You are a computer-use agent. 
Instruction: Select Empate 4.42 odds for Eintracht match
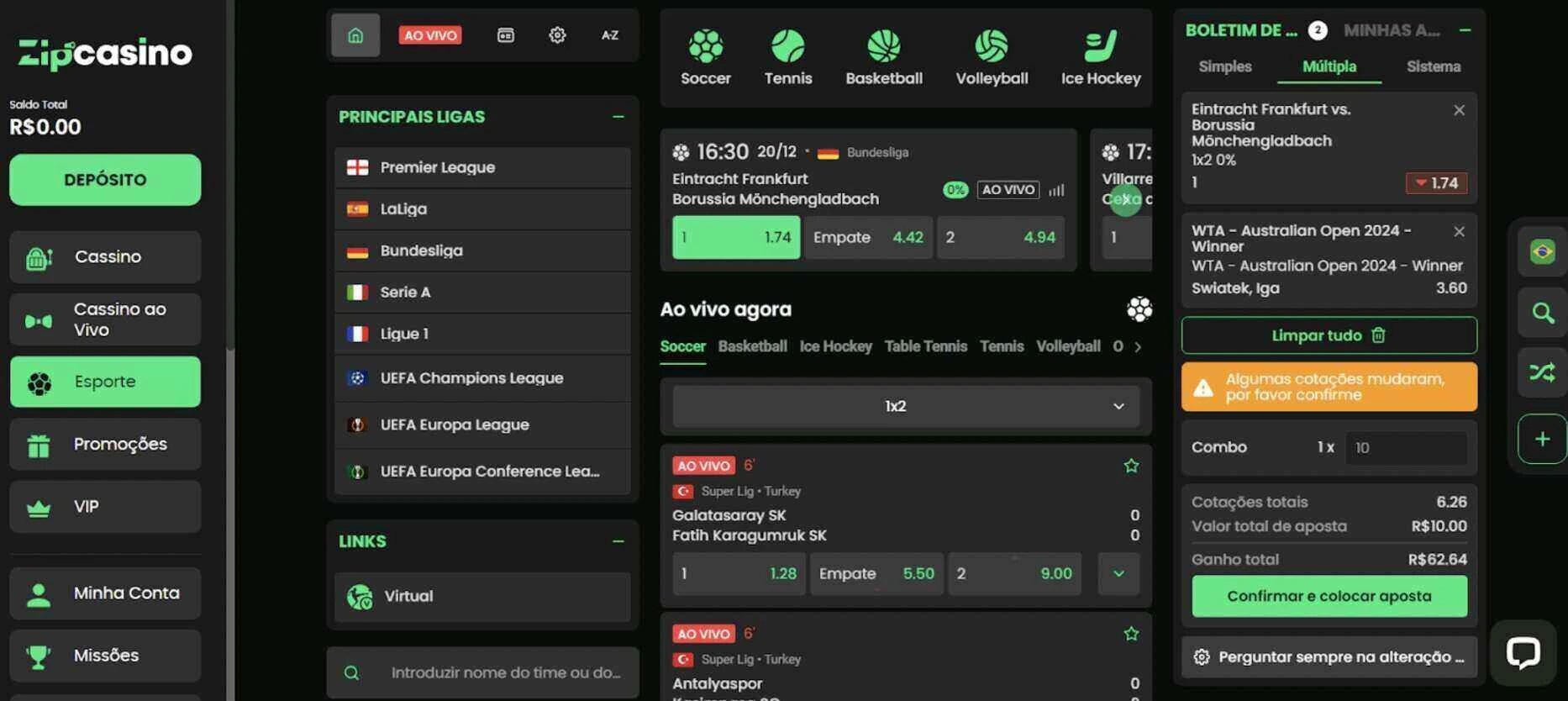[868, 238]
